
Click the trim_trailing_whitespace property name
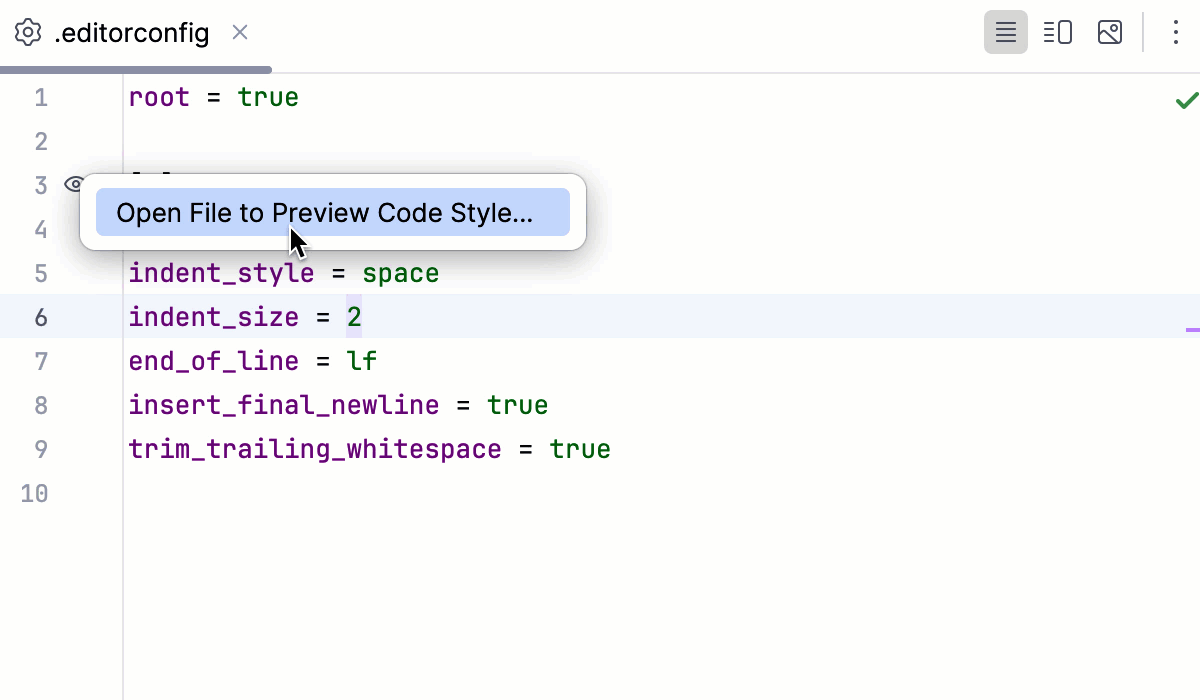click(314, 449)
